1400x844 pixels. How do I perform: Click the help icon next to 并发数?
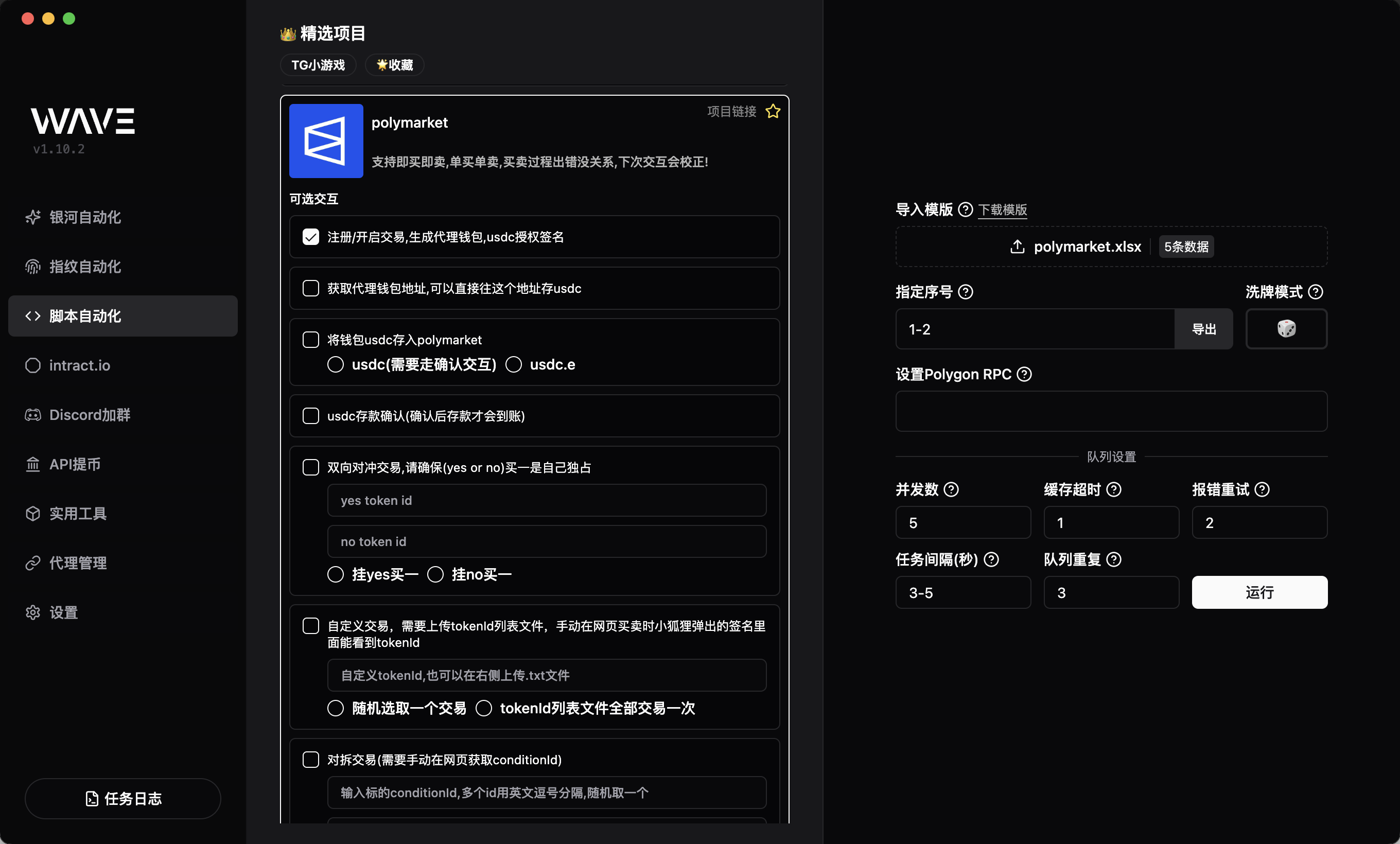click(951, 489)
